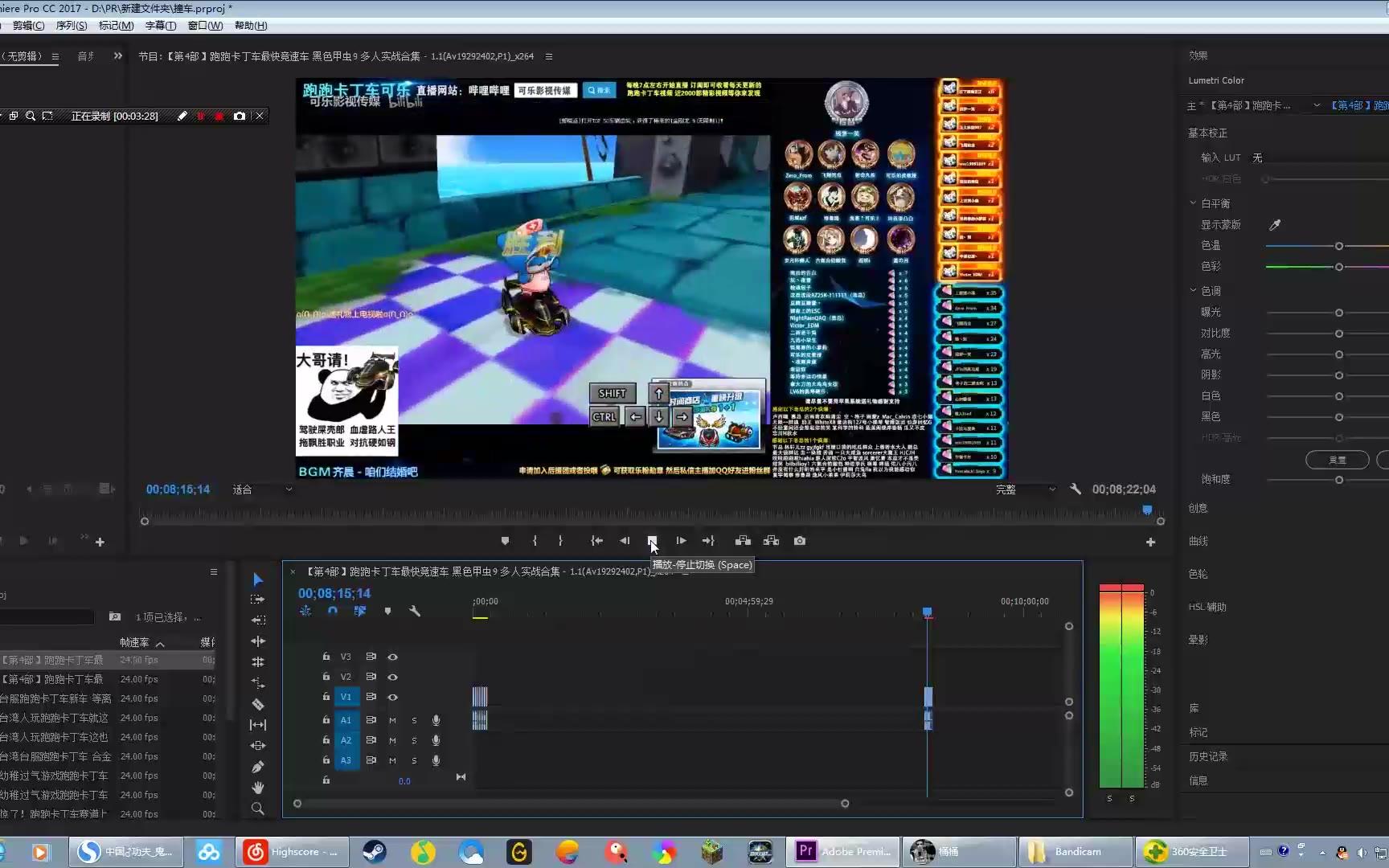1389x868 pixels.
Task: Mute audio track A1
Action: pos(392,720)
